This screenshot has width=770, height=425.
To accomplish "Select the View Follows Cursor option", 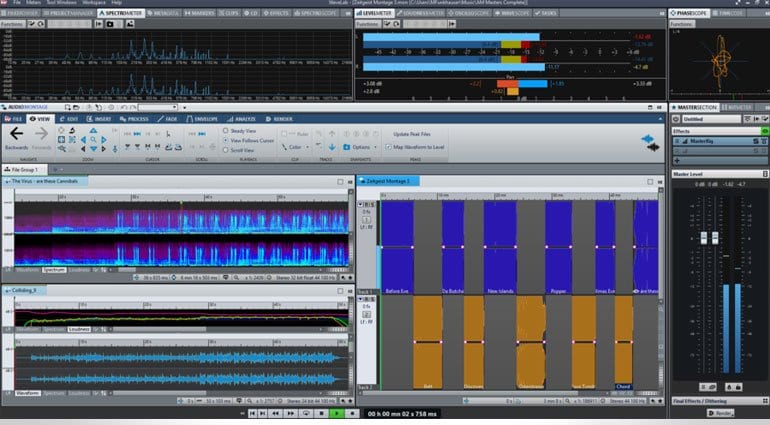I will click(x=225, y=141).
